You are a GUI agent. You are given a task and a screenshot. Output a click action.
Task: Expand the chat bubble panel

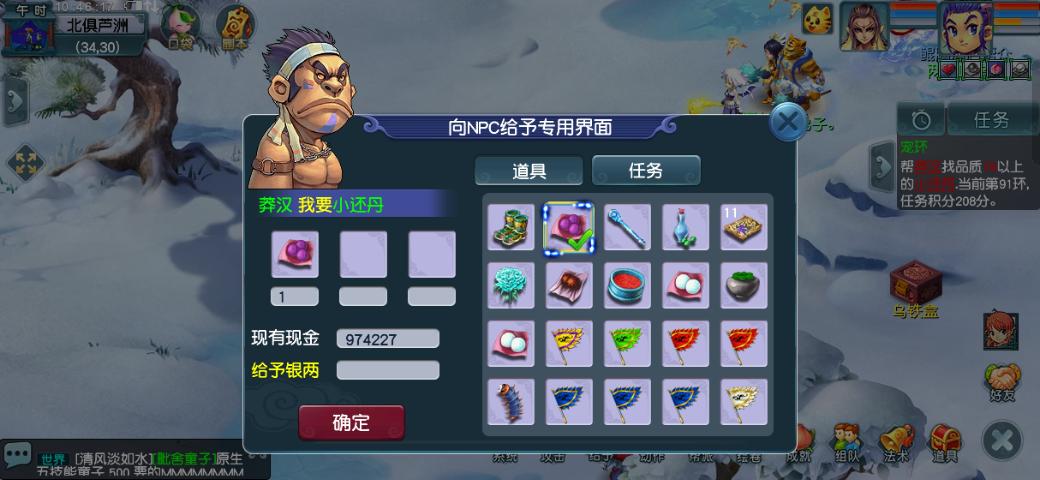click(x=17, y=455)
